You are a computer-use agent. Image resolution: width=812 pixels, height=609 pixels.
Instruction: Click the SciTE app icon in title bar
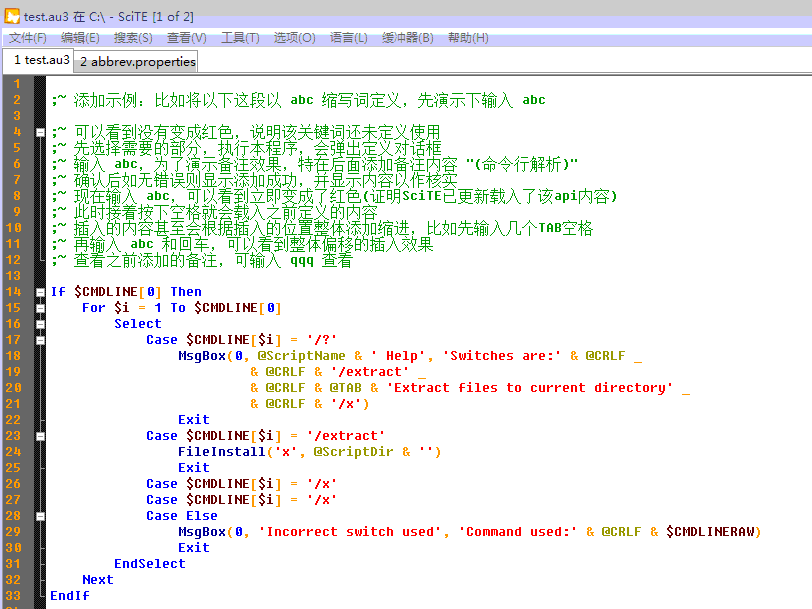(12, 16)
